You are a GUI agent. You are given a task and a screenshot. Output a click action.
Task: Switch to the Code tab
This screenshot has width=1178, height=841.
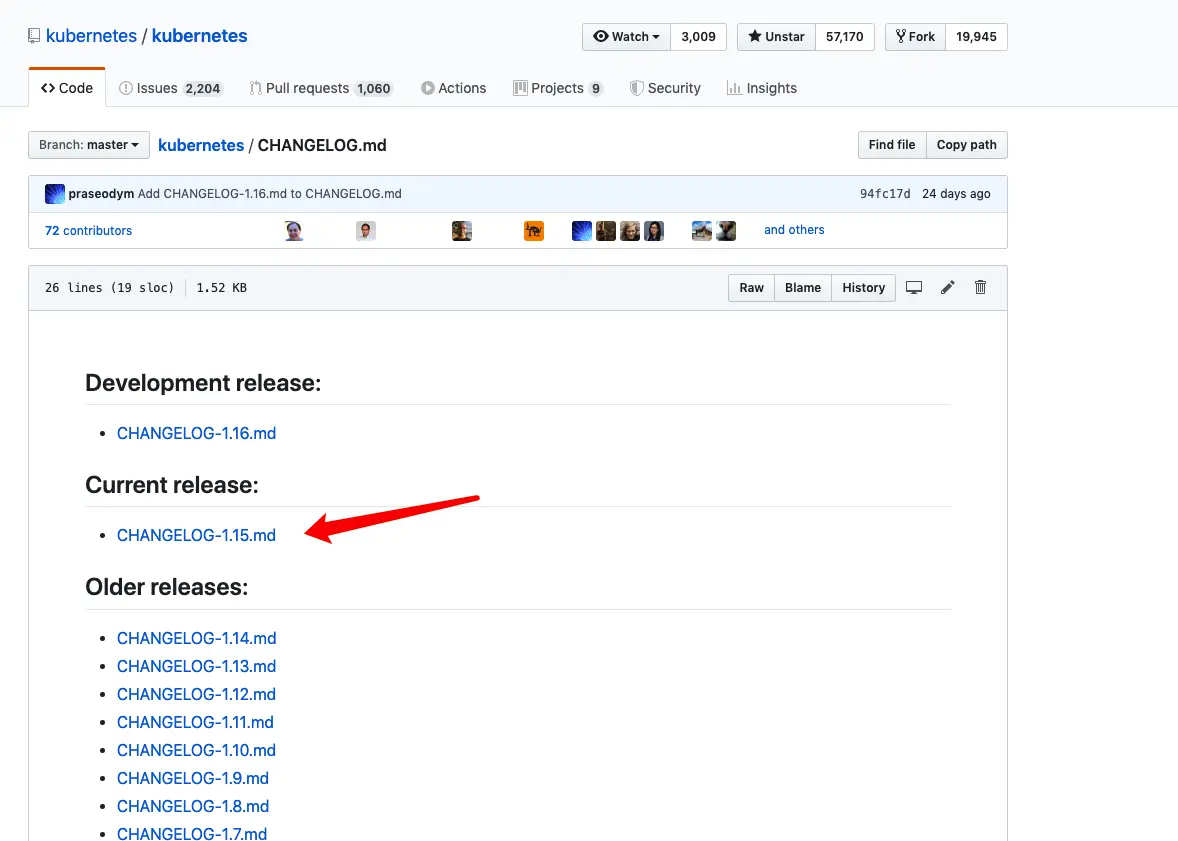(x=67, y=88)
